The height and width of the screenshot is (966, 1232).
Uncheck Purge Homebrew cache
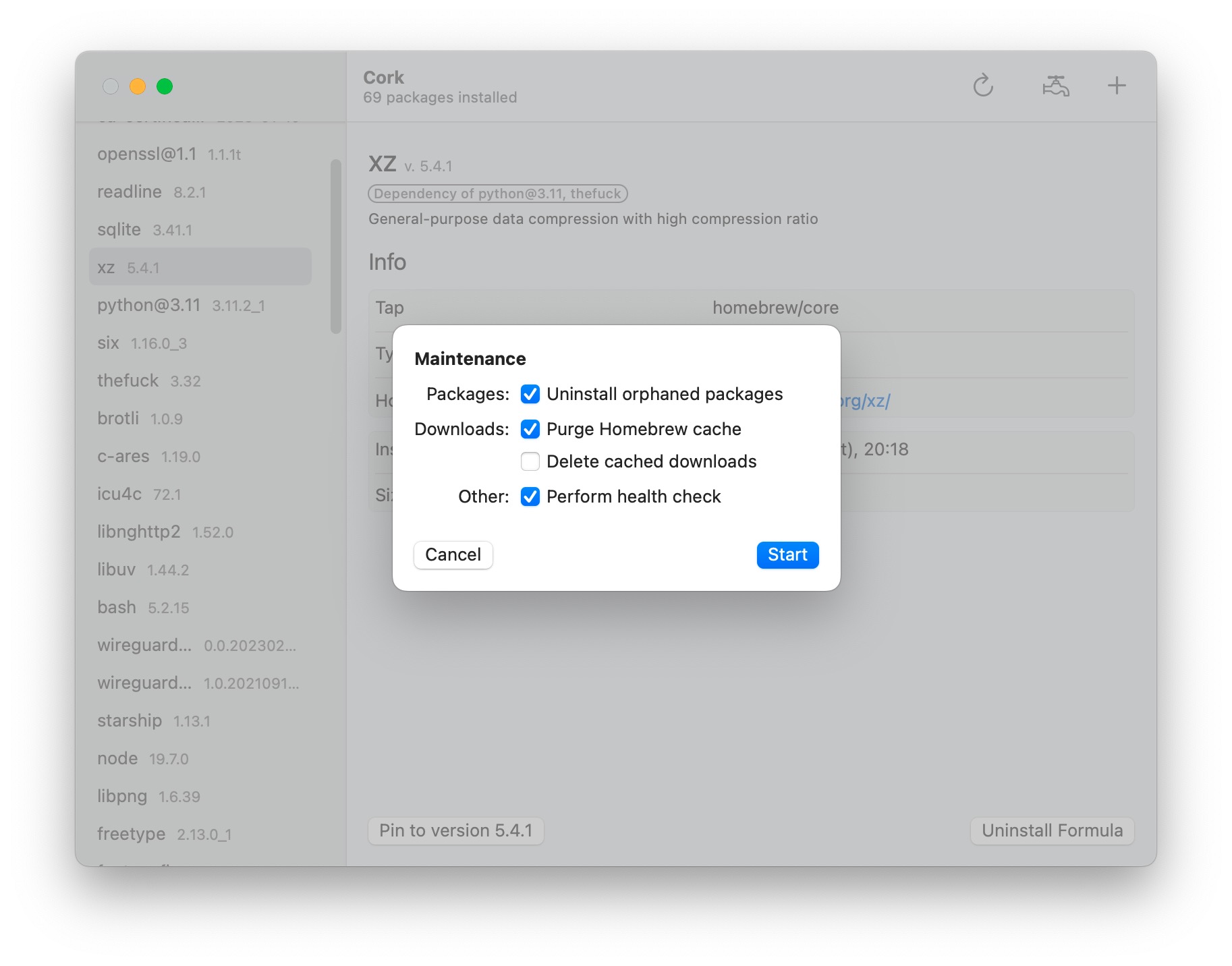[530, 429]
